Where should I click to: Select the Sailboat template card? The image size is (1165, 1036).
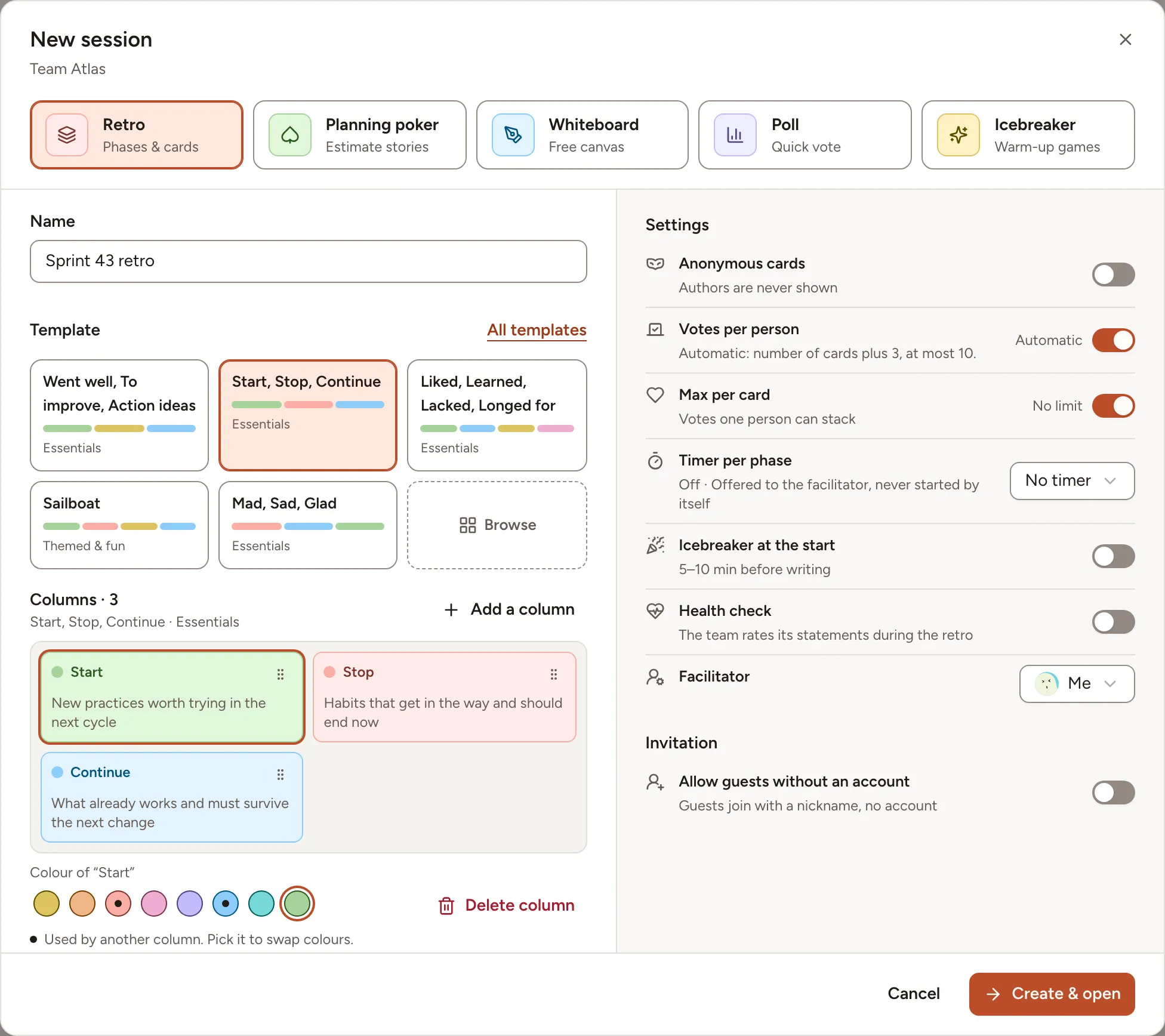tap(119, 525)
